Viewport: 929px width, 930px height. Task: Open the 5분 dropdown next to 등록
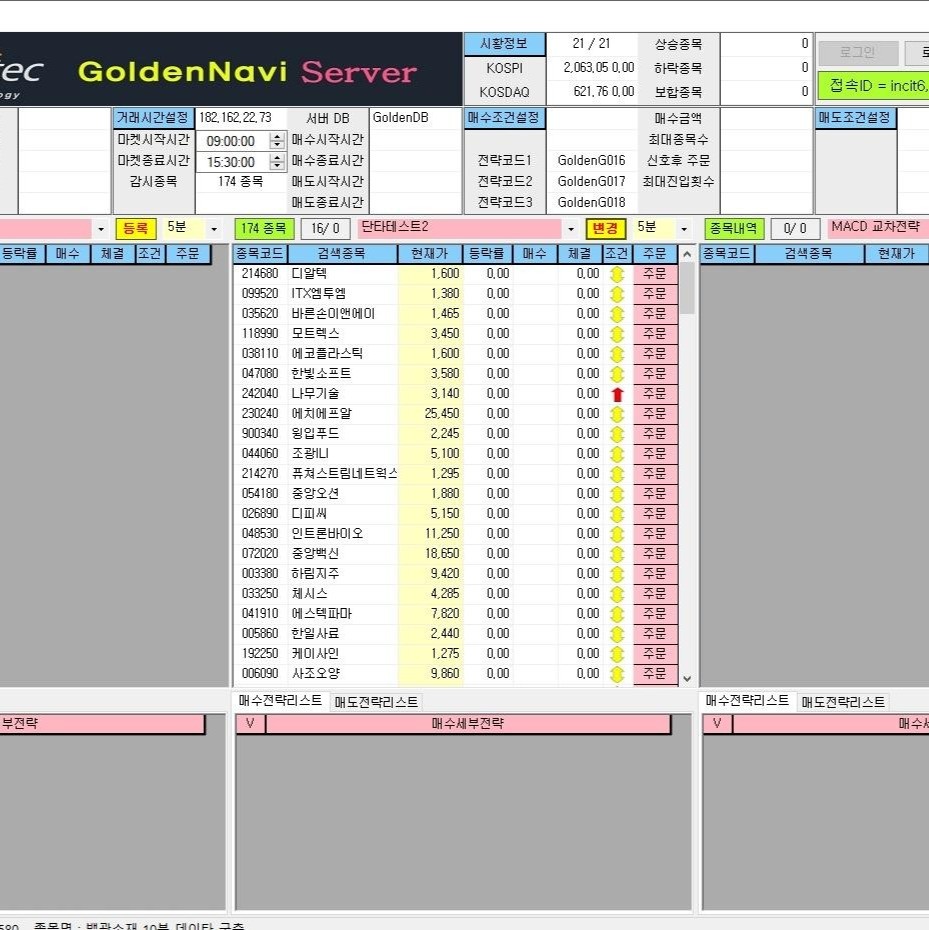click(213, 229)
